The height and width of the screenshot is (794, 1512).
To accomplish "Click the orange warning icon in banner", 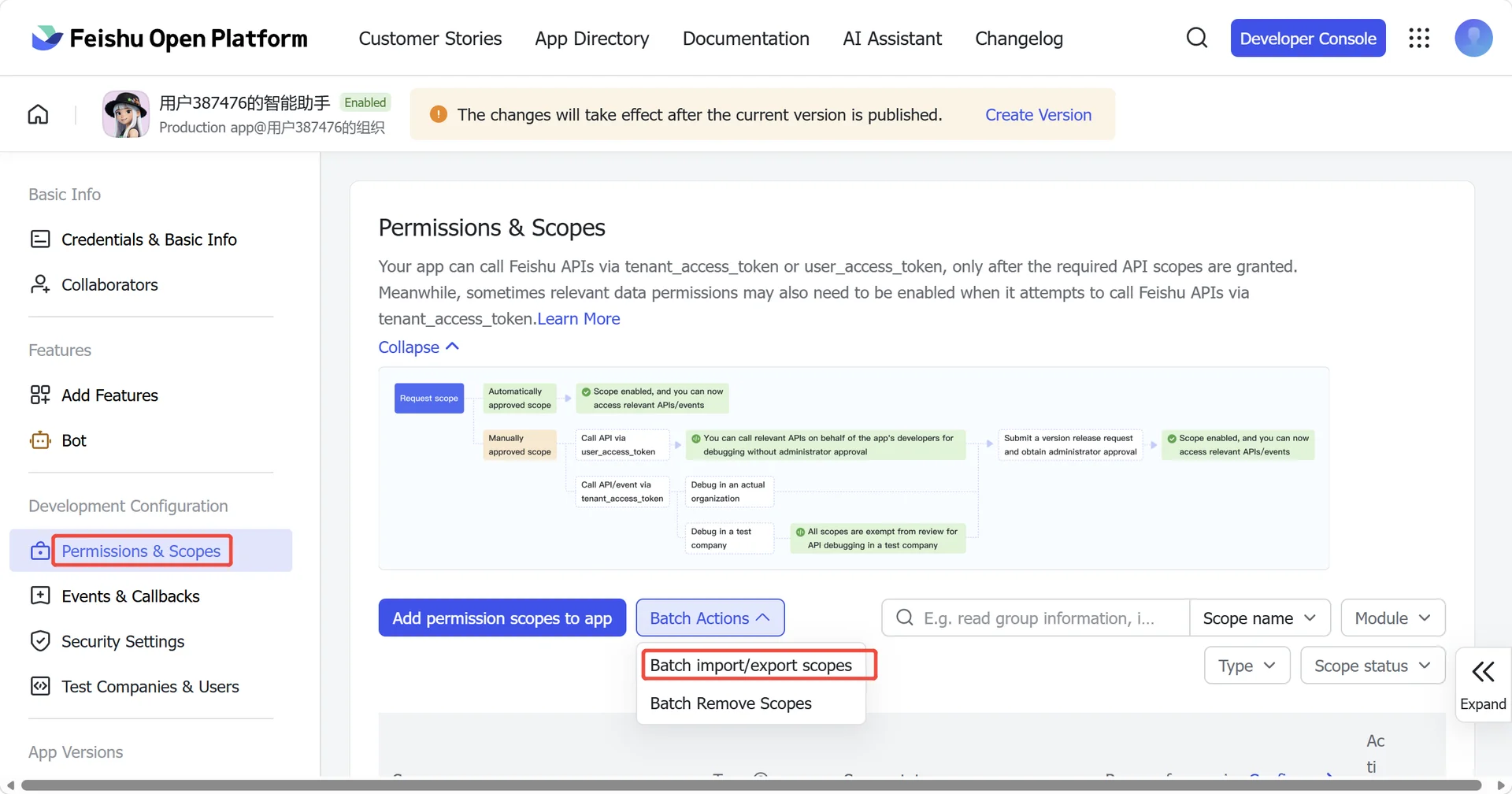I will (439, 114).
